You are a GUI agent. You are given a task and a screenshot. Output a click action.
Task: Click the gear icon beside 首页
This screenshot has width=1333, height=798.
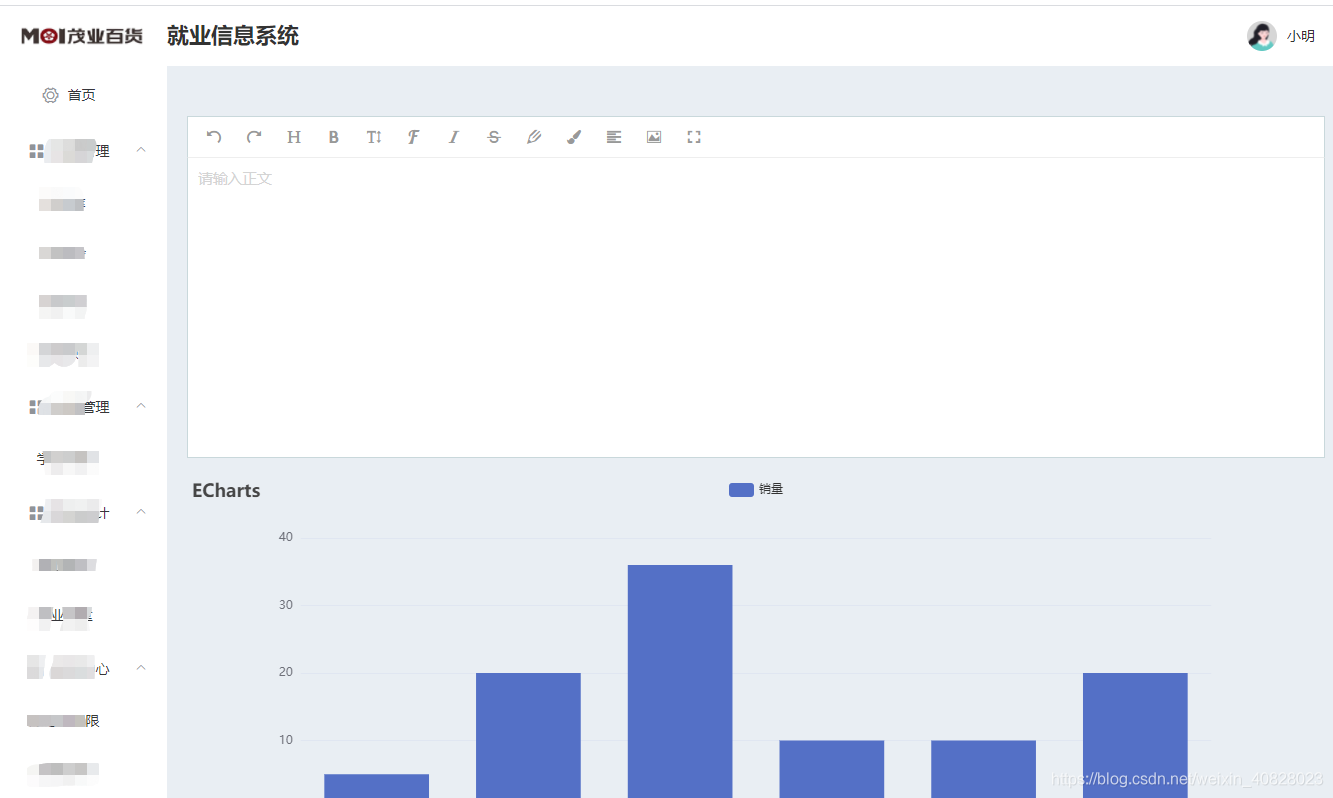click(x=50, y=95)
